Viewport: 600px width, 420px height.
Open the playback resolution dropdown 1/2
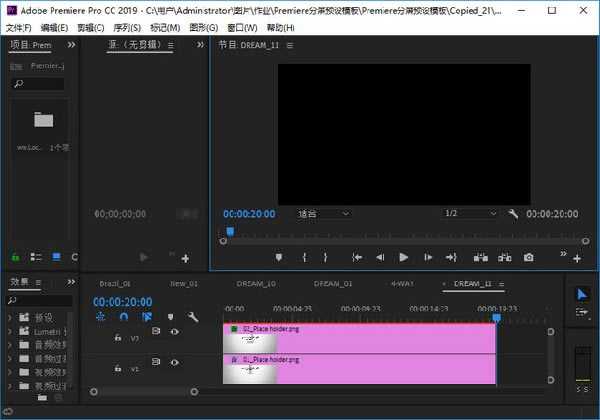click(x=470, y=214)
